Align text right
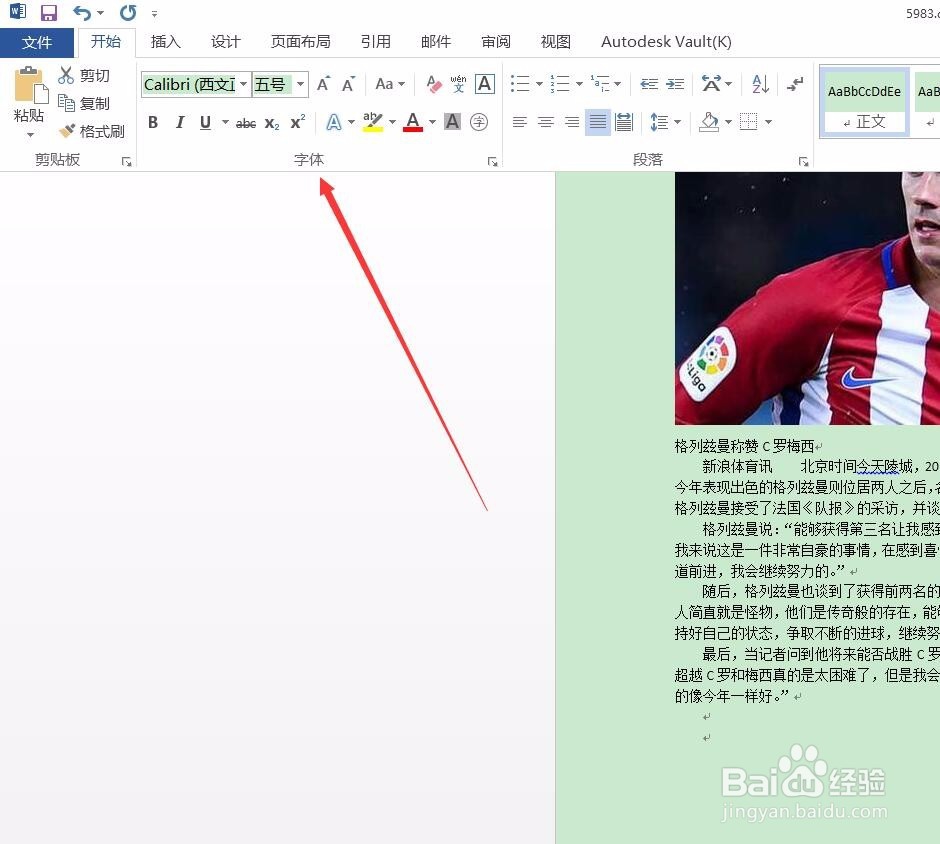Viewport: 940px width, 844px height. pos(572,122)
